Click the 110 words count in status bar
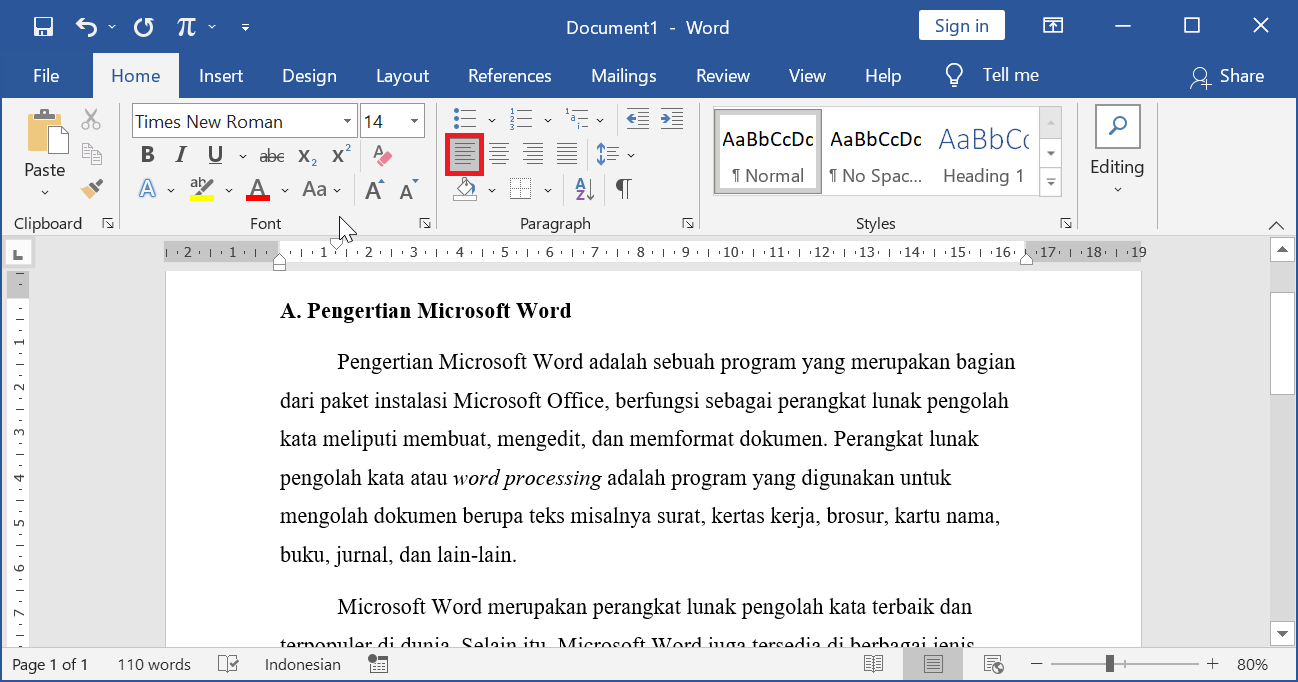The width and height of the screenshot is (1298, 682). tap(154, 664)
